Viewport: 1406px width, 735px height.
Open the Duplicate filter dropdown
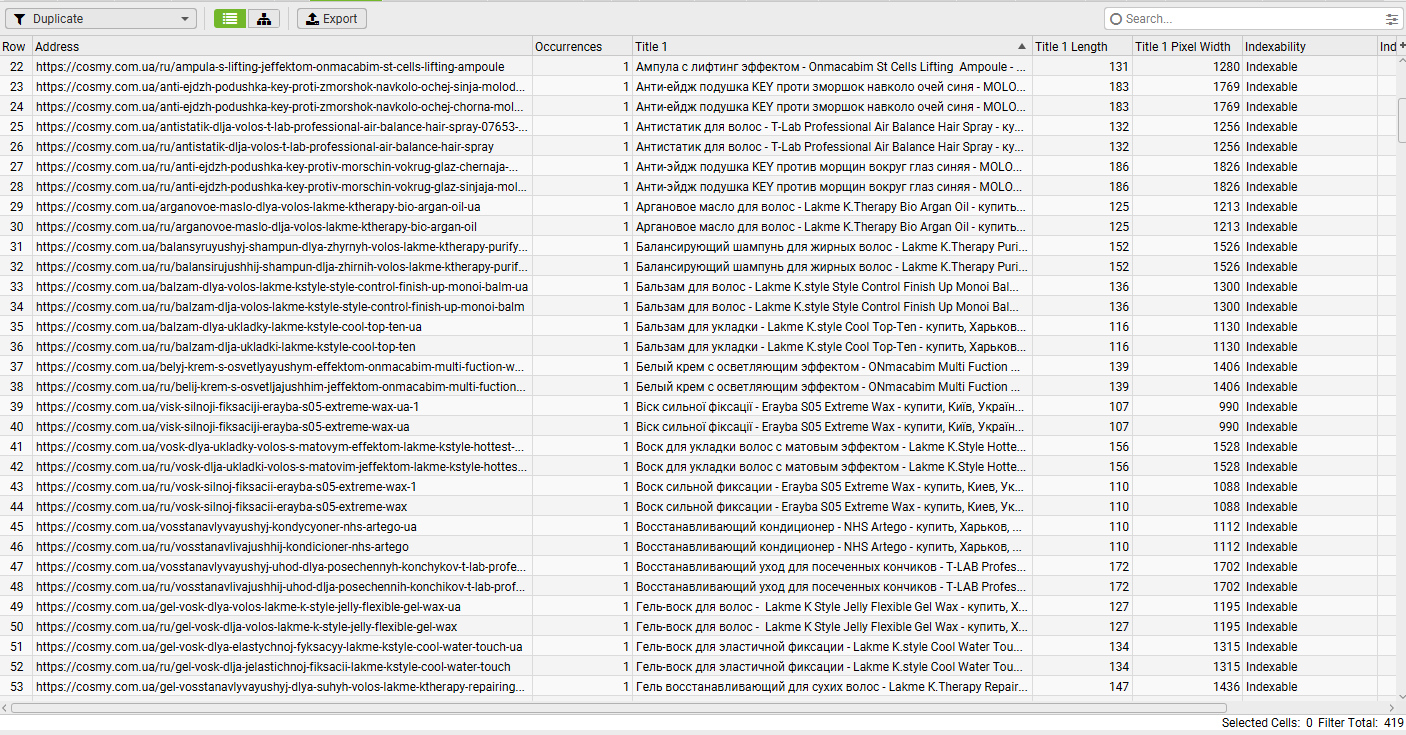point(101,19)
